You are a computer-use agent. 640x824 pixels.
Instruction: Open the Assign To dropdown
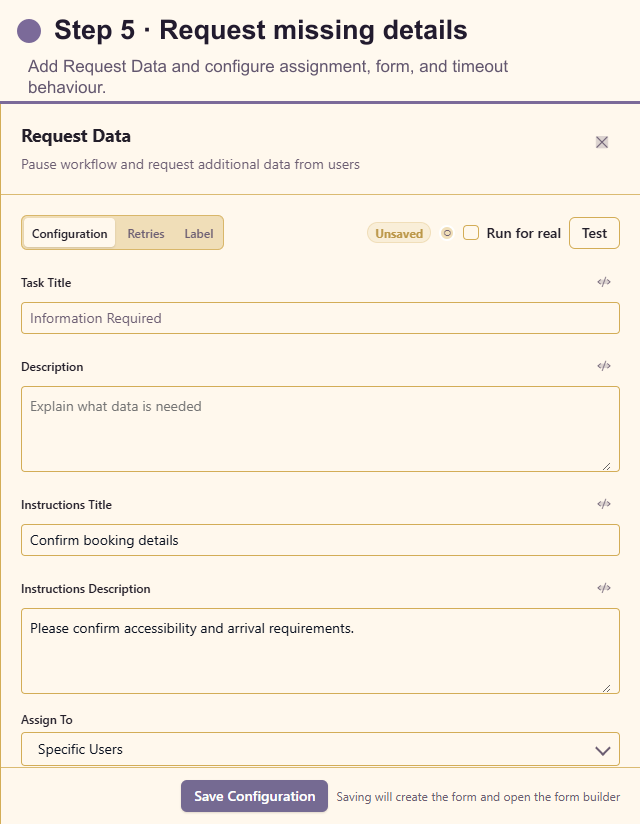coord(320,749)
